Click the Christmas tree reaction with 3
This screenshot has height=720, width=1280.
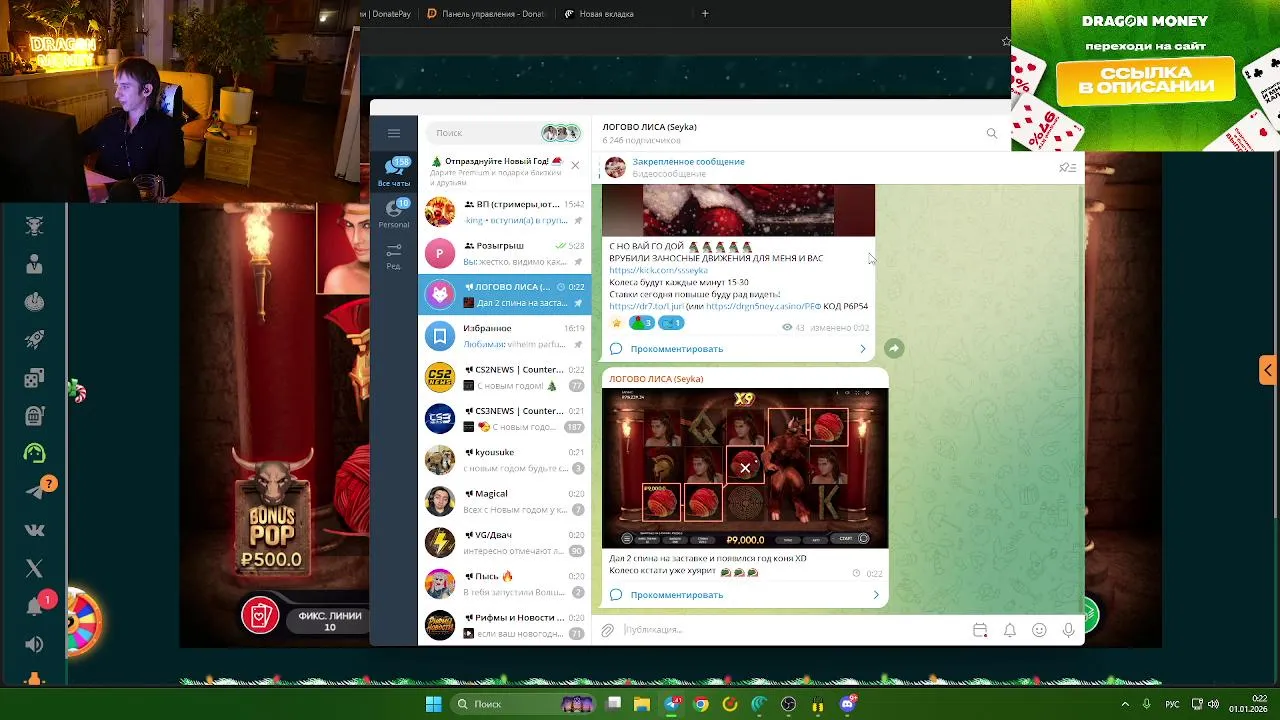tap(640, 323)
